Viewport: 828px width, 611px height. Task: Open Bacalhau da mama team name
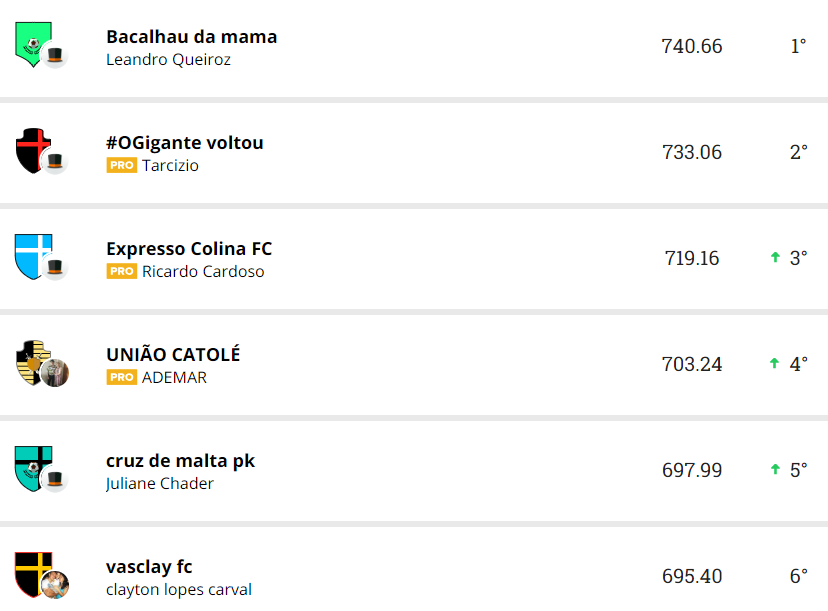pyautogui.click(x=192, y=37)
